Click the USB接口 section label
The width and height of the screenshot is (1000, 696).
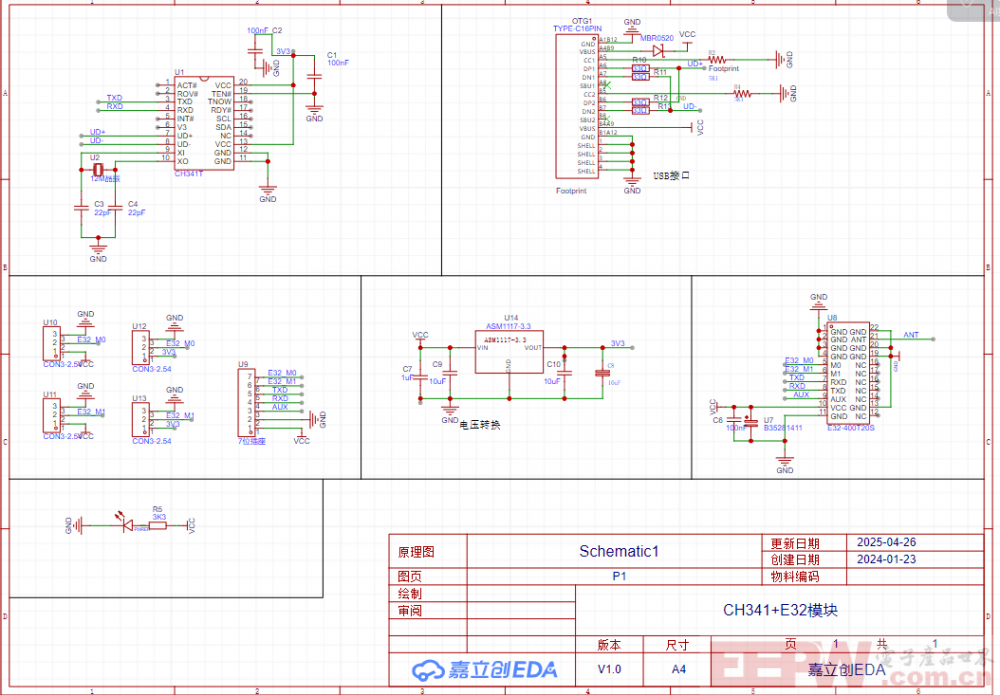tap(672, 175)
